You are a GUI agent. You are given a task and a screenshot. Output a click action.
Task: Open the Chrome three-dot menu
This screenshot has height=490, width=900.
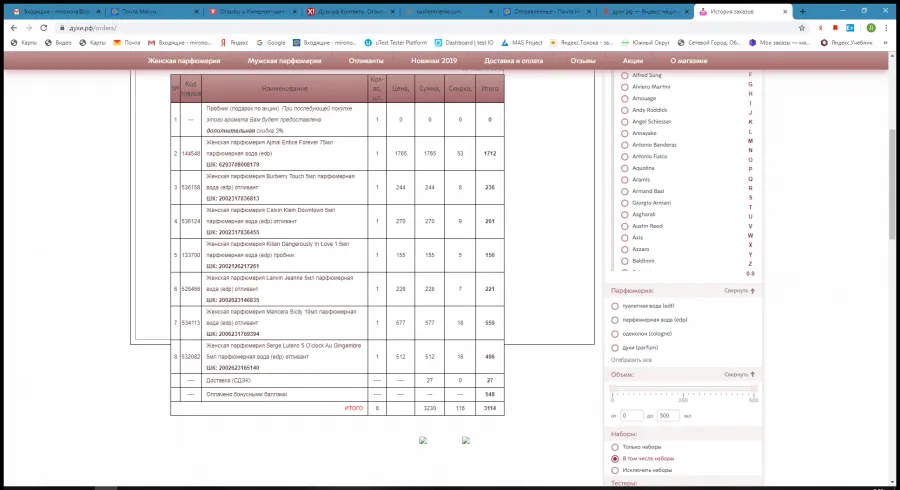(887, 28)
